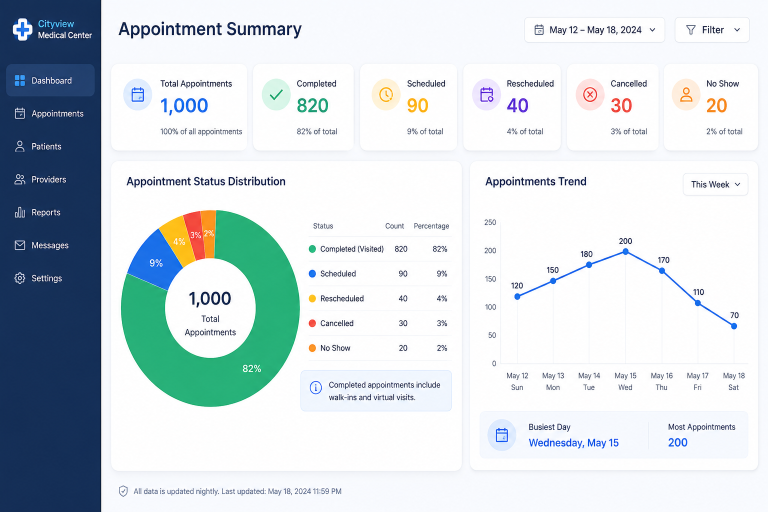Viewport: 768px width, 512px height.
Task: Open Appointments in the sidebar
Action: pyautogui.click(x=50, y=114)
